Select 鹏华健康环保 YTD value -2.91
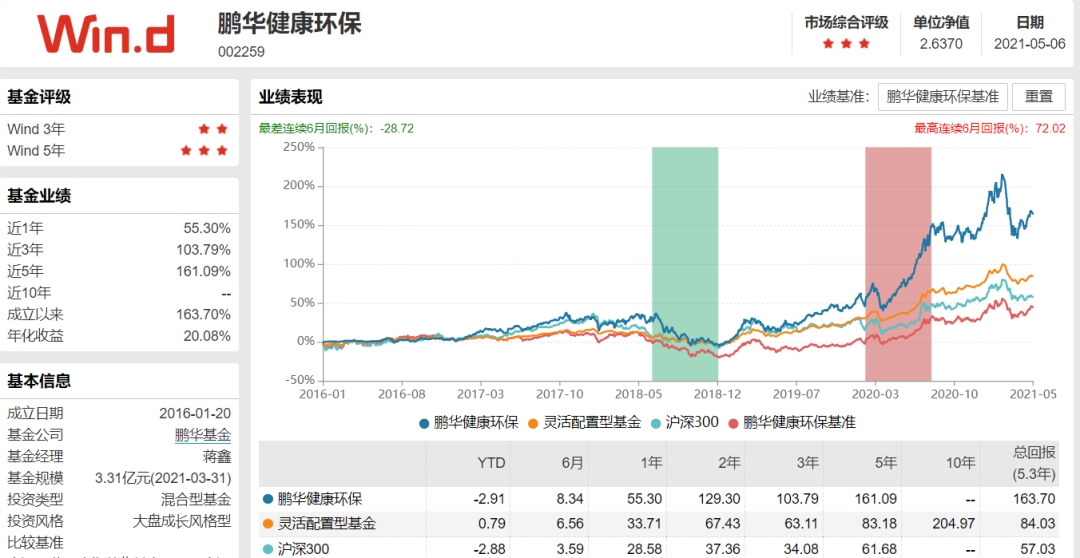Viewport: 1080px width, 558px height. coord(492,499)
